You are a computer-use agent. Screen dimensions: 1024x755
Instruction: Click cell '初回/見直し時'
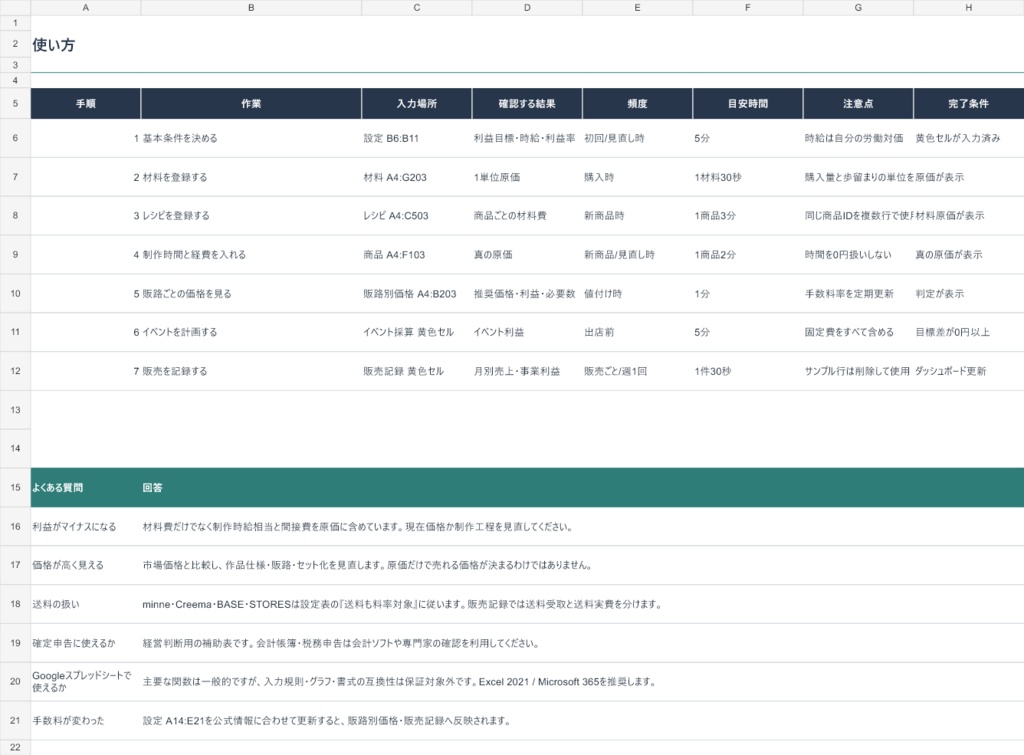[x=637, y=138]
